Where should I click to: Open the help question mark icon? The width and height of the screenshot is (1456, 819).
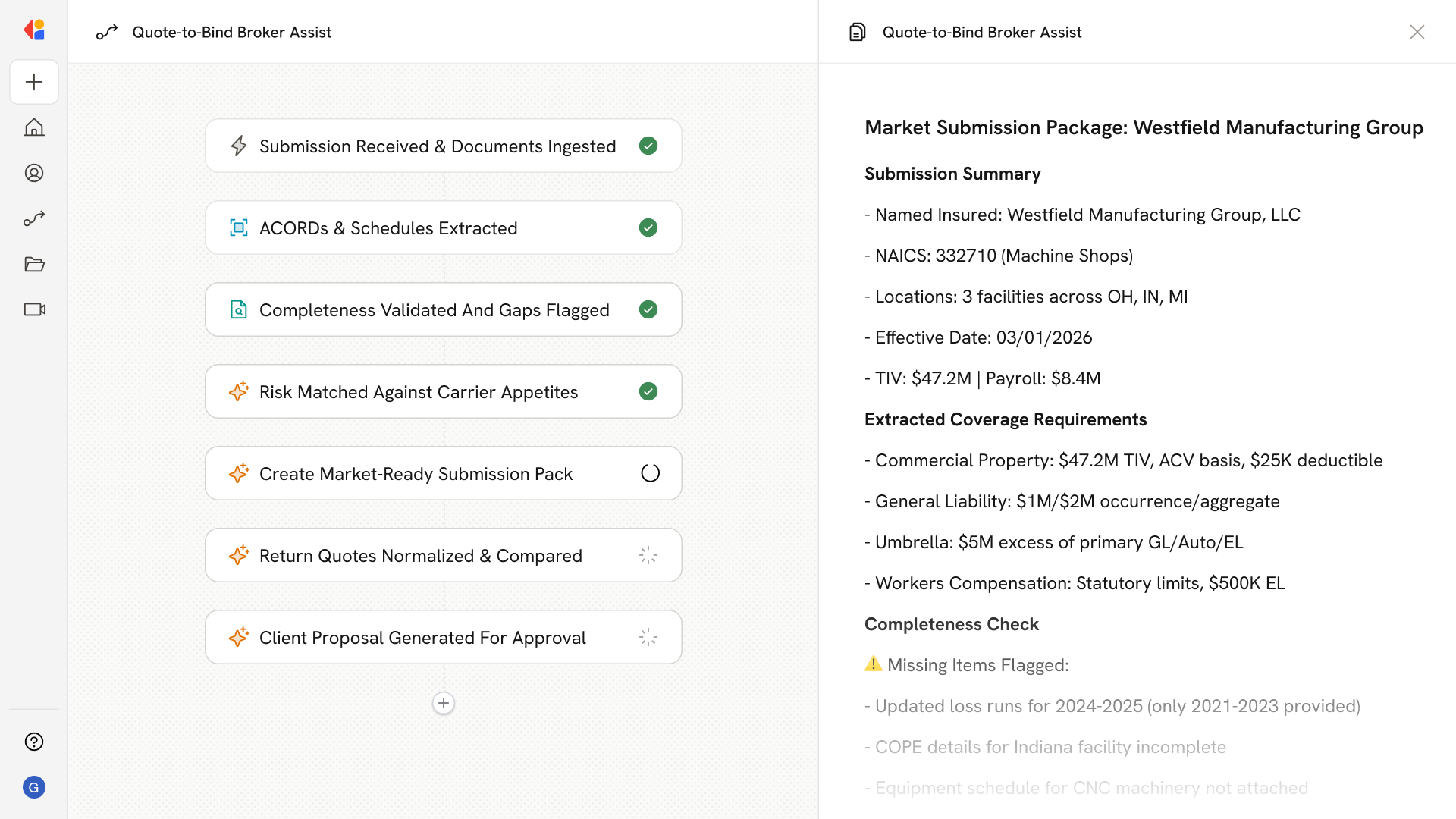tap(34, 742)
